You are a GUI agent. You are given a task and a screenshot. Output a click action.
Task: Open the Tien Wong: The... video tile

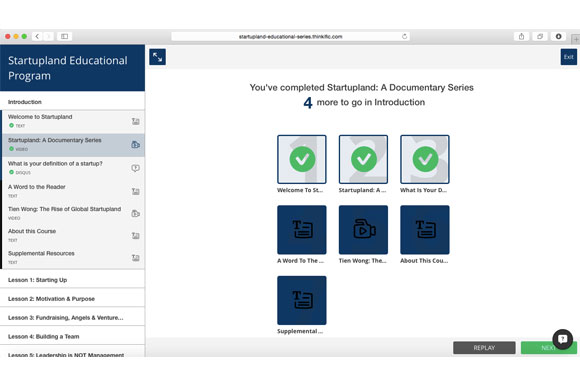363,230
